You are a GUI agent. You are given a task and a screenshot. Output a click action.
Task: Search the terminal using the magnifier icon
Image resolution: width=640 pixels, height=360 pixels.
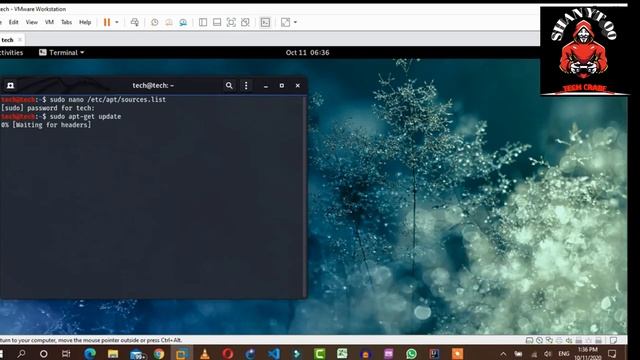229,85
